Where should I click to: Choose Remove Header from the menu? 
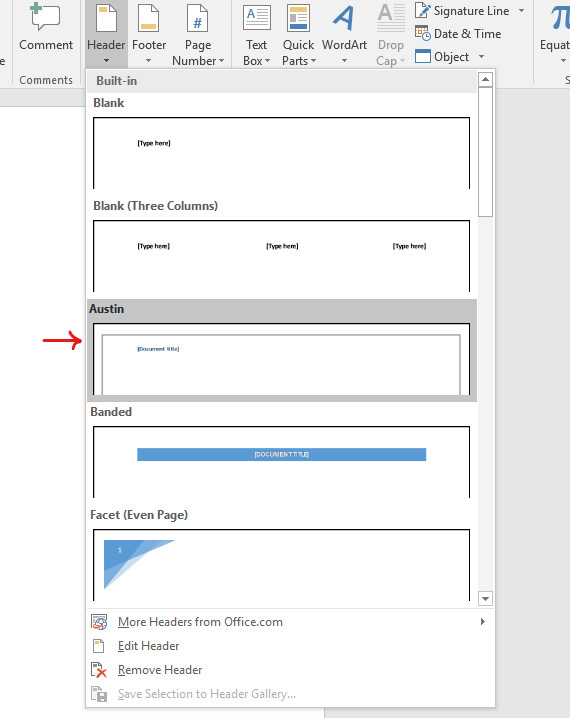[160, 670]
